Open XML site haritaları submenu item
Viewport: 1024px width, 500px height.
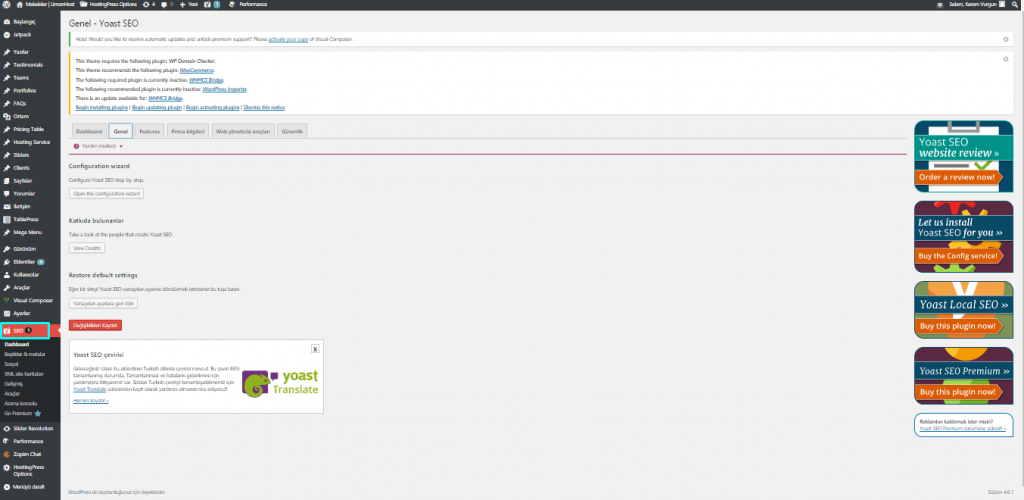pos(24,374)
